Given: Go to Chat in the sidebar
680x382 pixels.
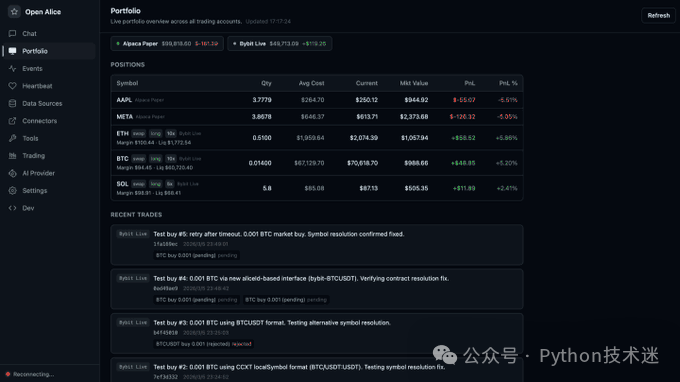Looking at the screenshot, I should 29,33.
